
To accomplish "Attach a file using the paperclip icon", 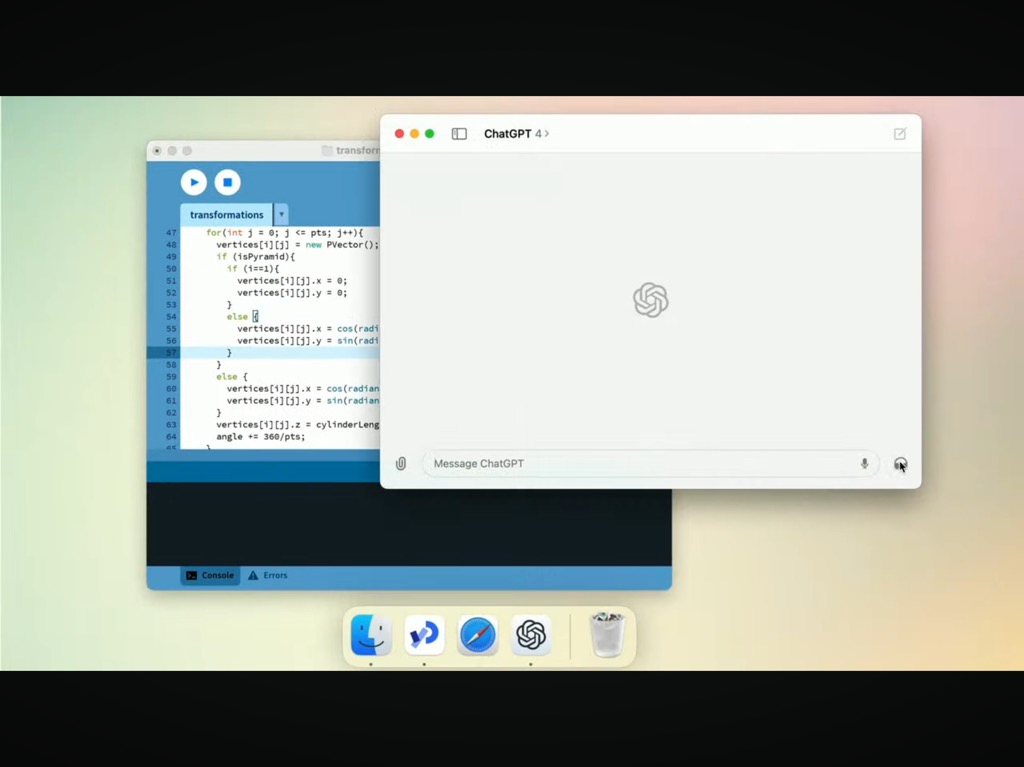I will point(401,464).
